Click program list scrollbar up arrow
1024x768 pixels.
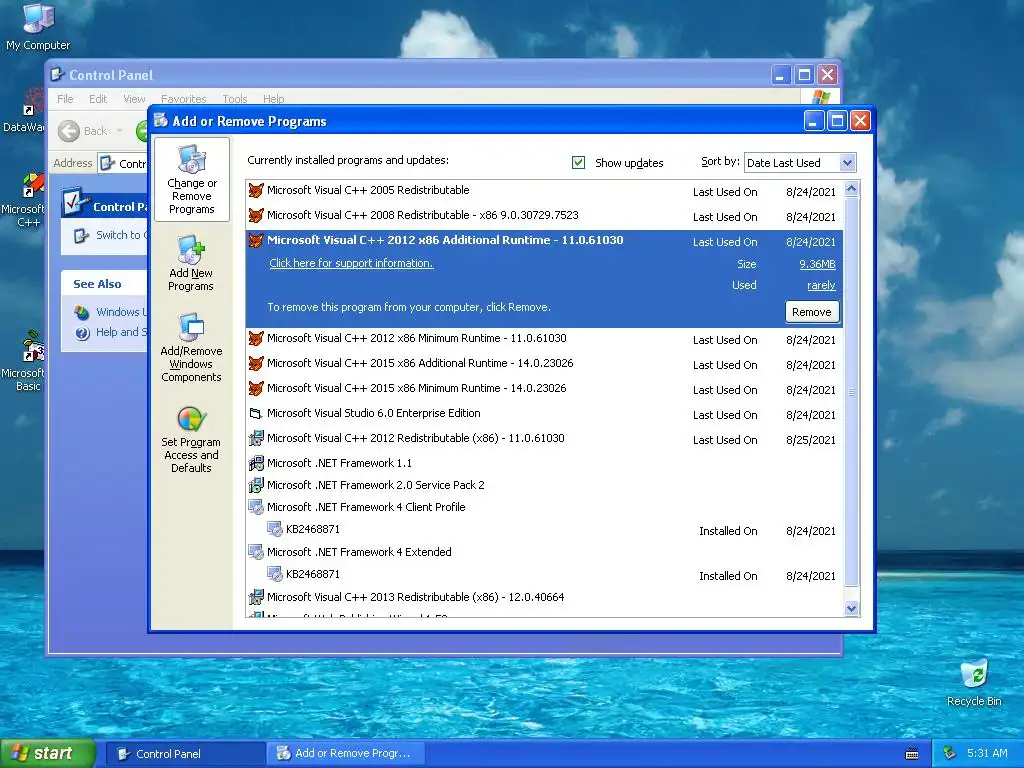tap(852, 189)
